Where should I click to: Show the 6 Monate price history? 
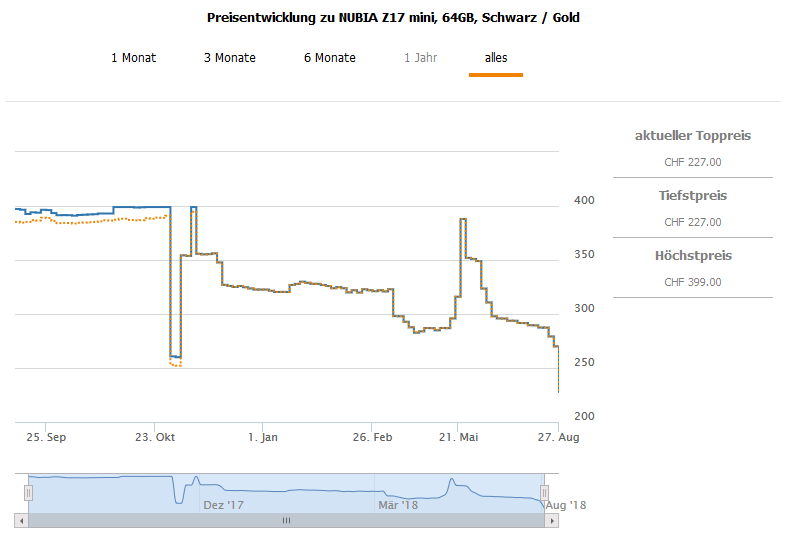[329, 58]
